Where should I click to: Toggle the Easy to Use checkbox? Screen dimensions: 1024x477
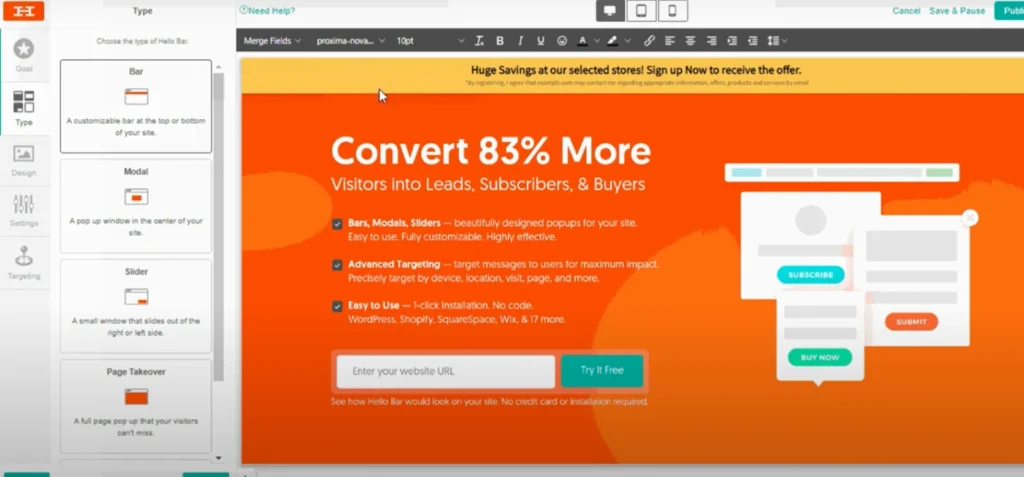coord(337,306)
